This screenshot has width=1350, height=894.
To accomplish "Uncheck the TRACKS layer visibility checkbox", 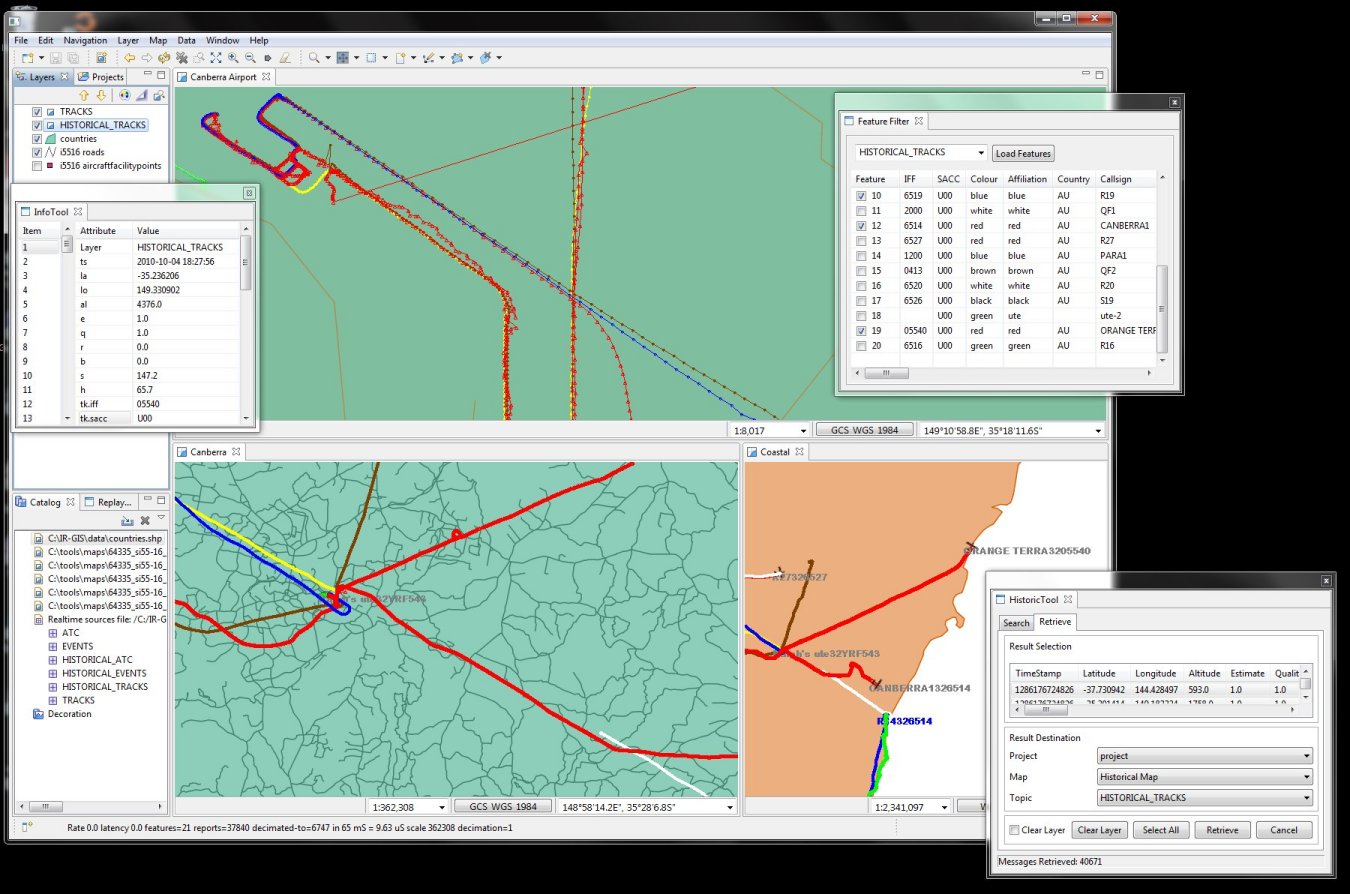I will pos(37,112).
